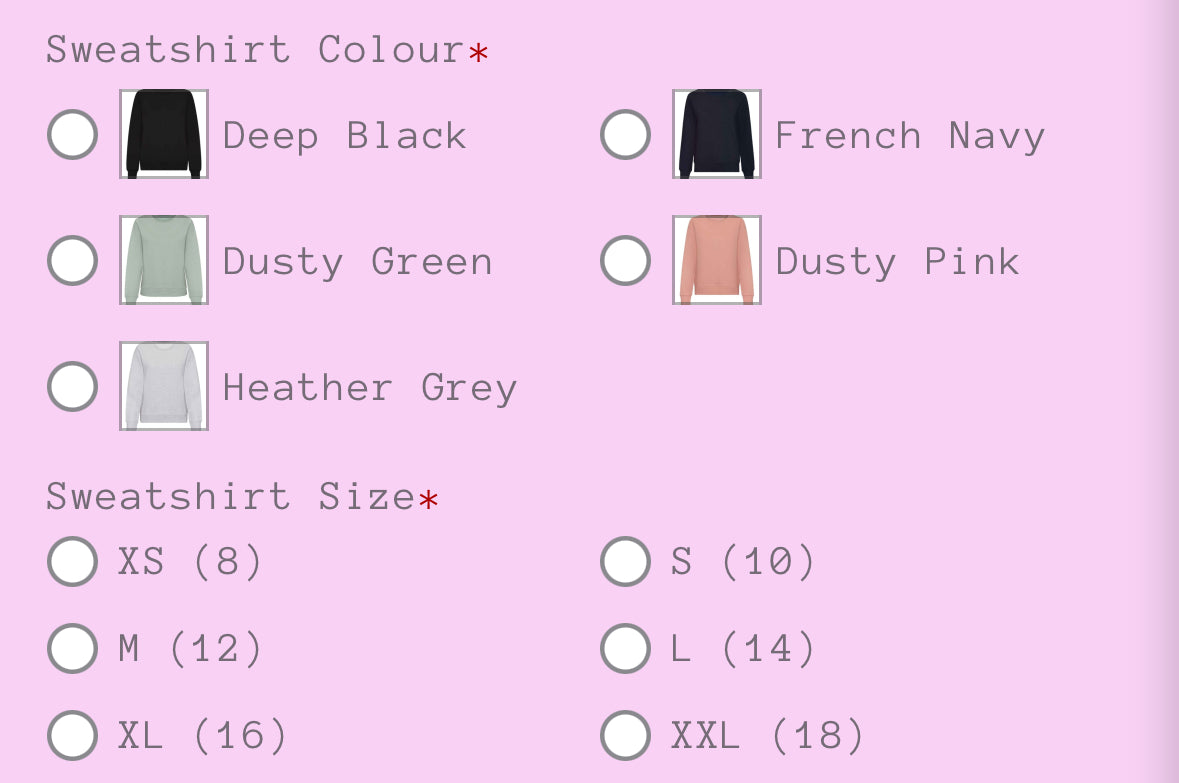Screen dimensions: 1179x783
Task: Choose the Heather Grey radio button
Action: [x=72, y=386]
